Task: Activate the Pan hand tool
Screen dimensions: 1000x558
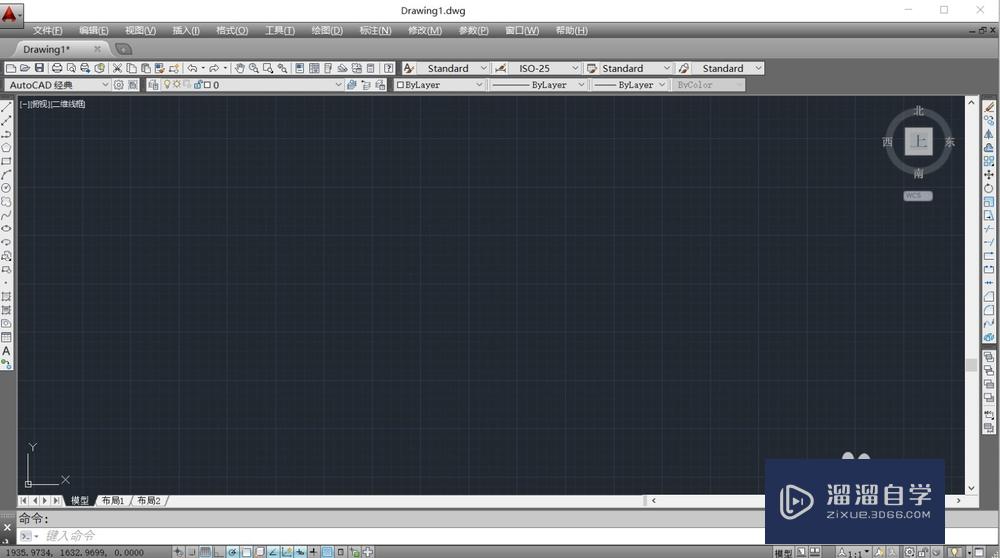Action: coord(240,68)
